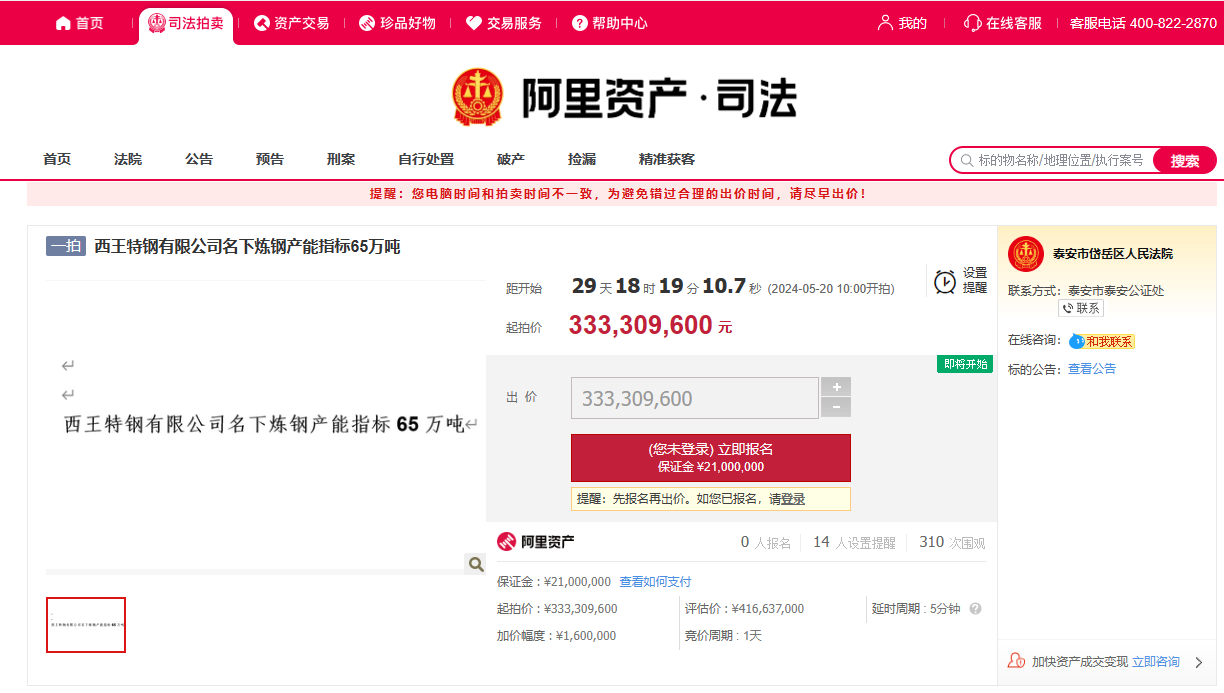1224x693 pixels.
Task: Click the court emblem logo in the header
Action: (x=477, y=97)
